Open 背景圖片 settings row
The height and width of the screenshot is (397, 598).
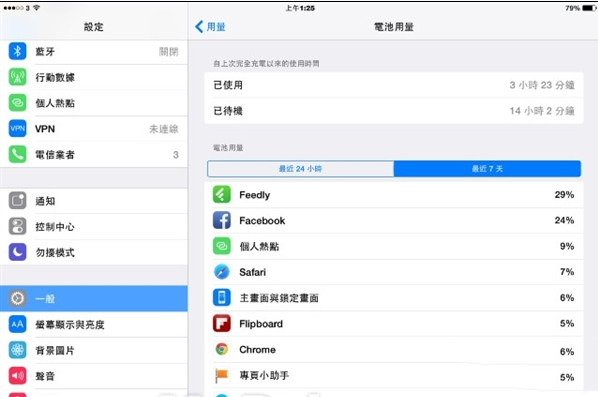(94, 350)
